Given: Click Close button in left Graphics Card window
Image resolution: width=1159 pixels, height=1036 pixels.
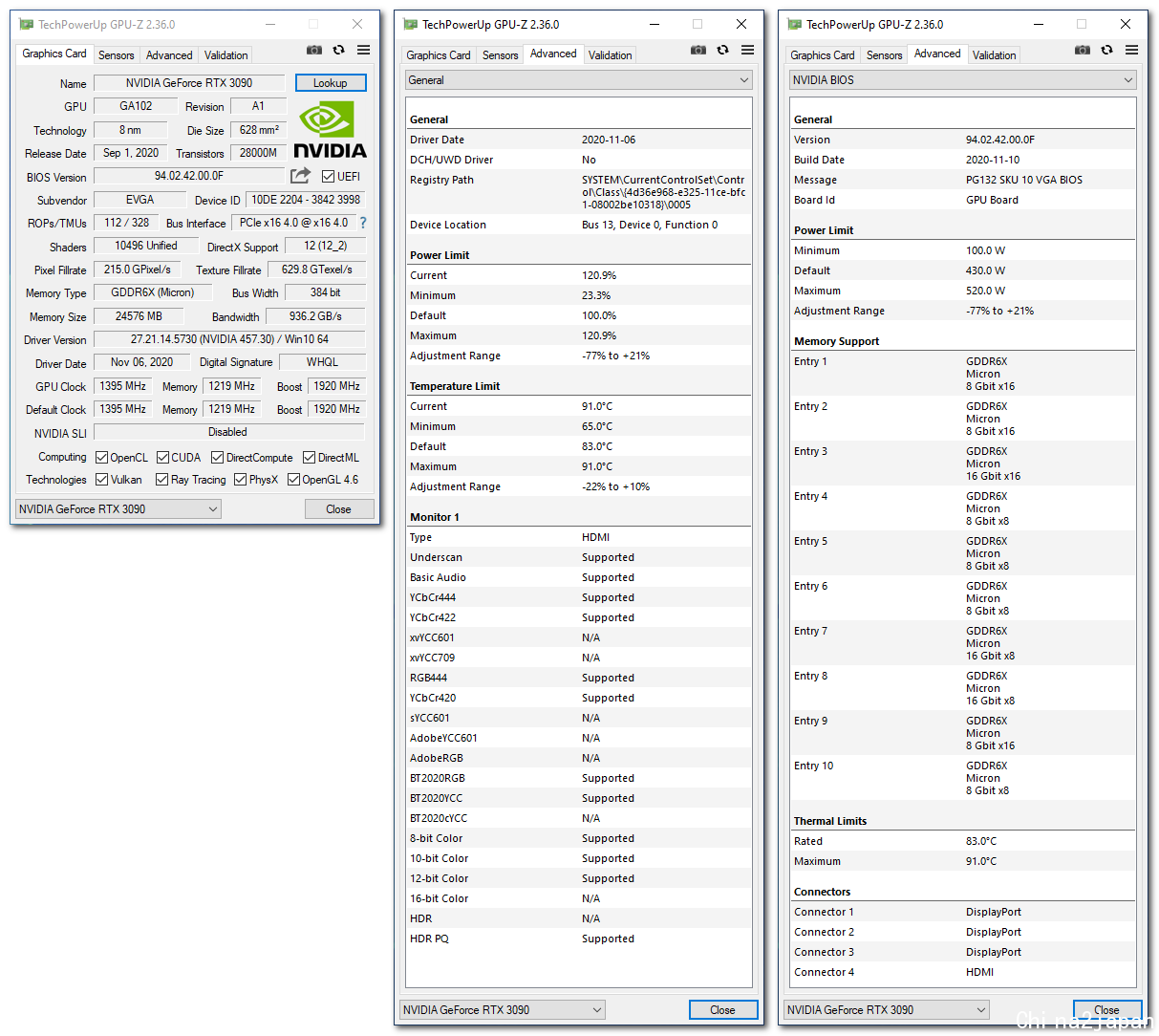Looking at the screenshot, I should (339, 509).
